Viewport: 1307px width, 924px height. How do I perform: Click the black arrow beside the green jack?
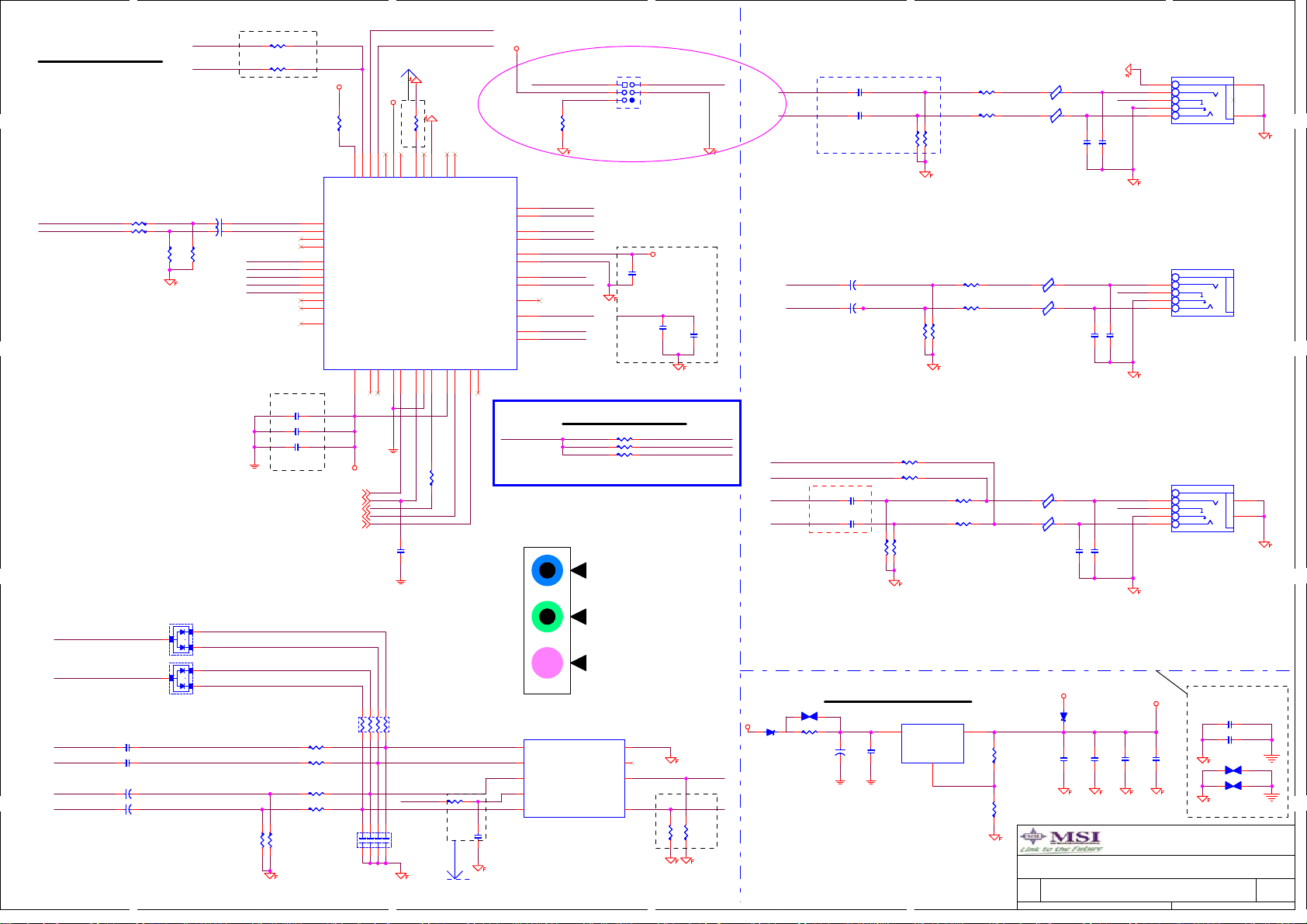click(579, 617)
